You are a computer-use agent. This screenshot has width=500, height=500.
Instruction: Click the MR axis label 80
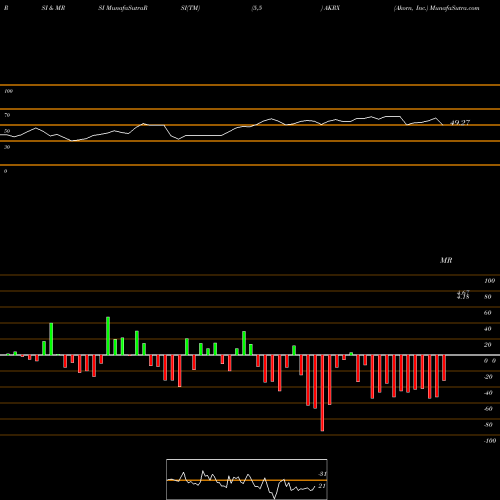(488, 297)
